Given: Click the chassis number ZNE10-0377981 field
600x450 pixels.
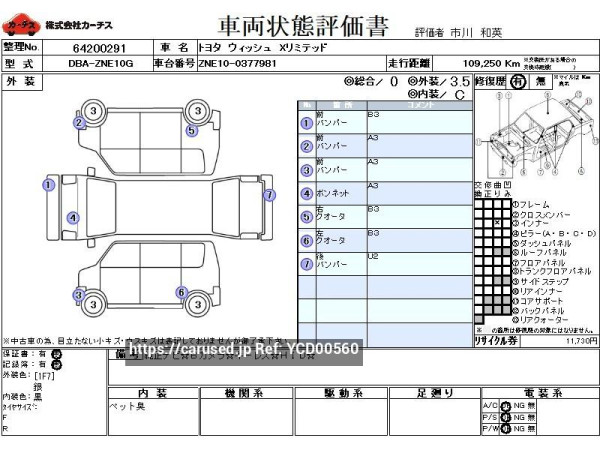Looking at the screenshot, I should click(240, 63).
